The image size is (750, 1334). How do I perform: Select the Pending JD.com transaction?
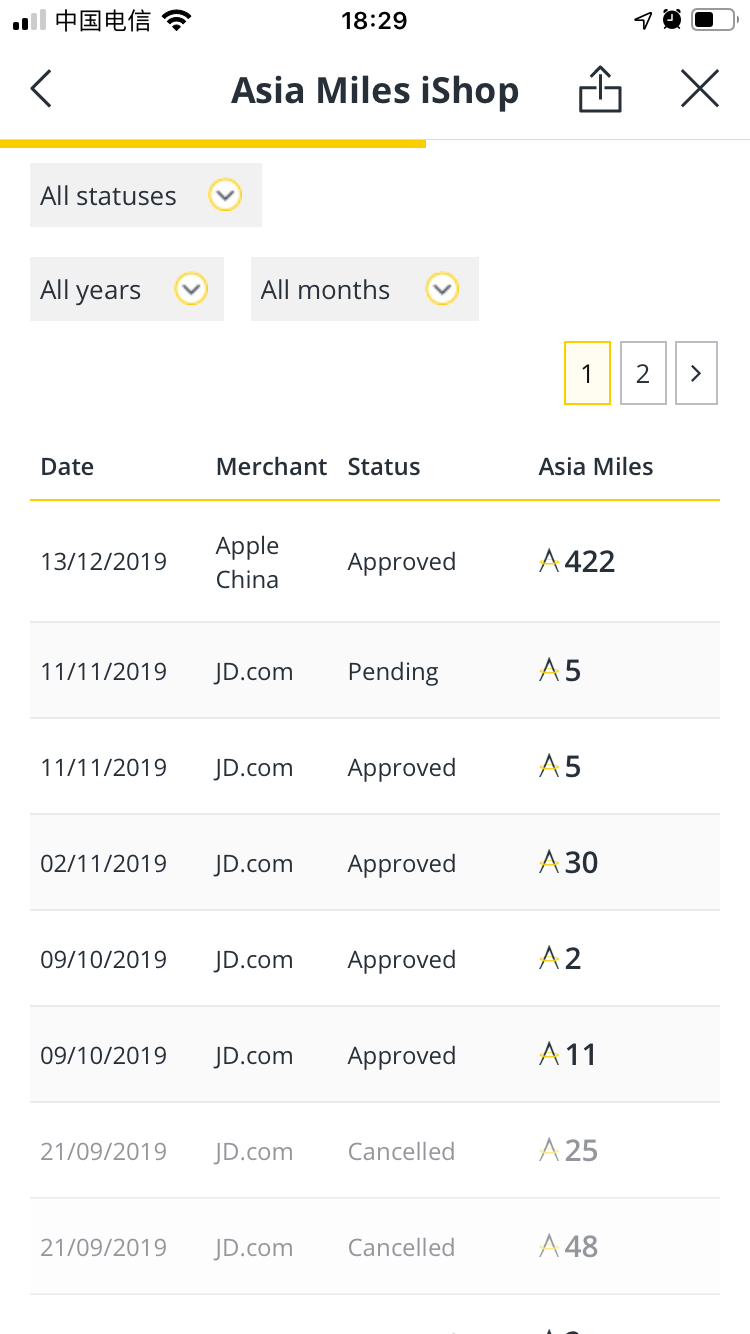pos(375,671)
